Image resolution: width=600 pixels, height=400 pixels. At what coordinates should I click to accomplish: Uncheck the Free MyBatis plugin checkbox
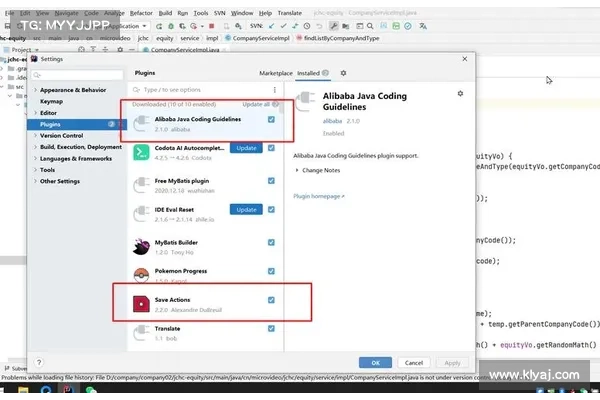point(271,181)
